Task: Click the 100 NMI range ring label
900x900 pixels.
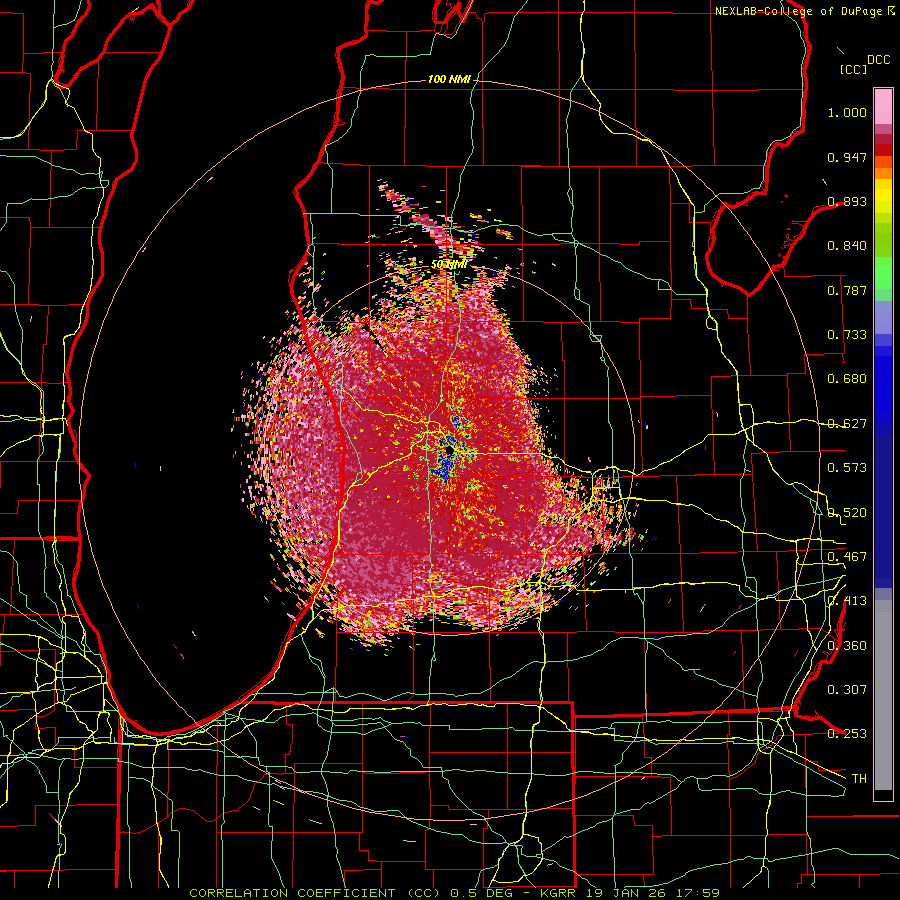Action: pos(449,79)
